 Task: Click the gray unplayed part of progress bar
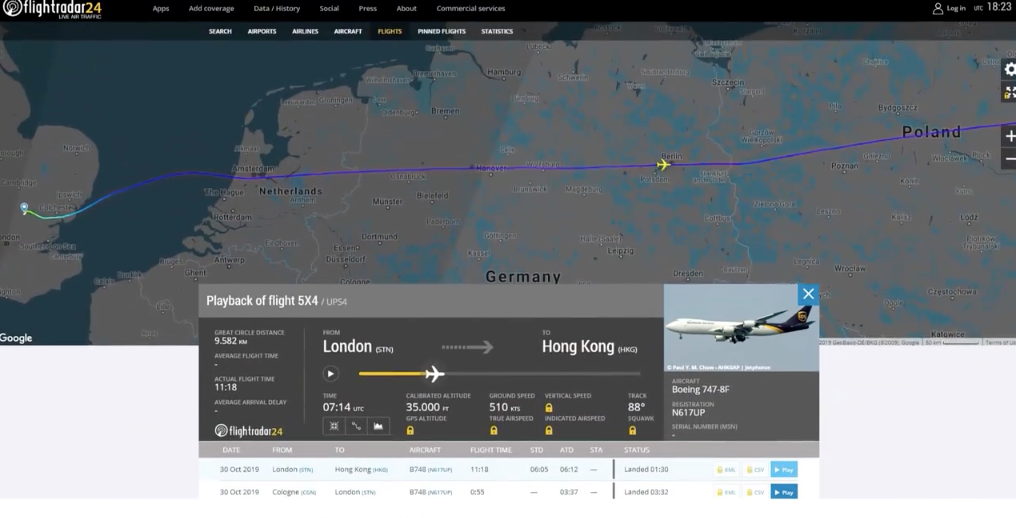(542, 373)
